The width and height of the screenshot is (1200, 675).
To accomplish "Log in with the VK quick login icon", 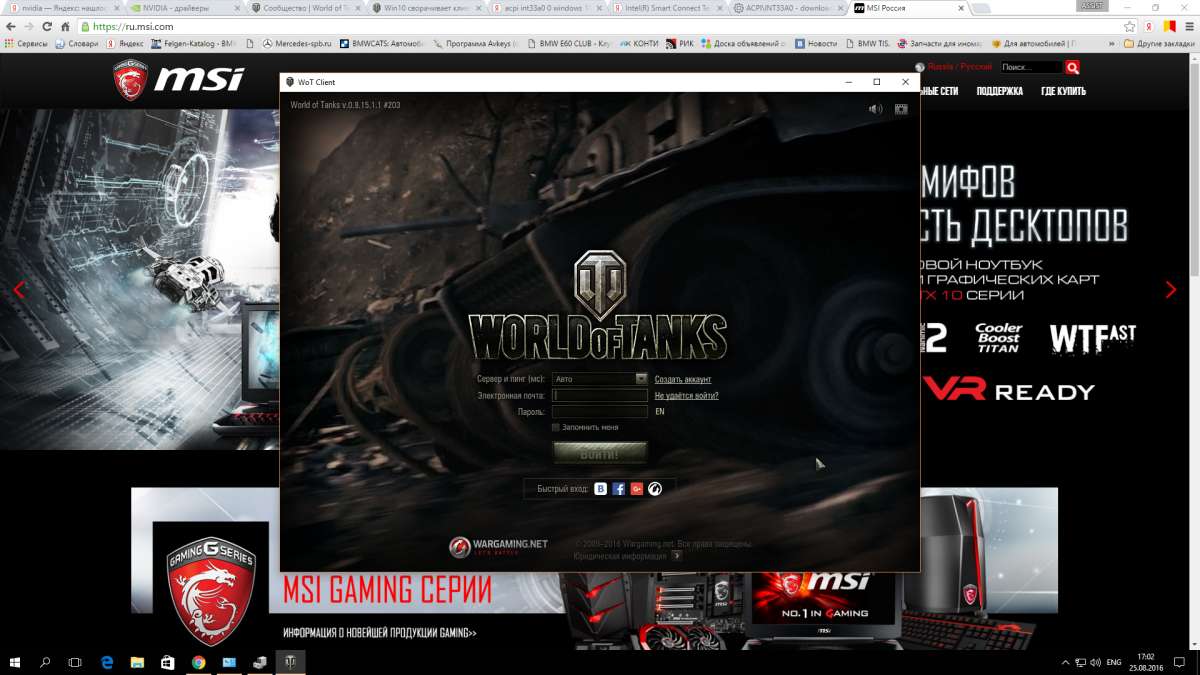I will point(601,489).
